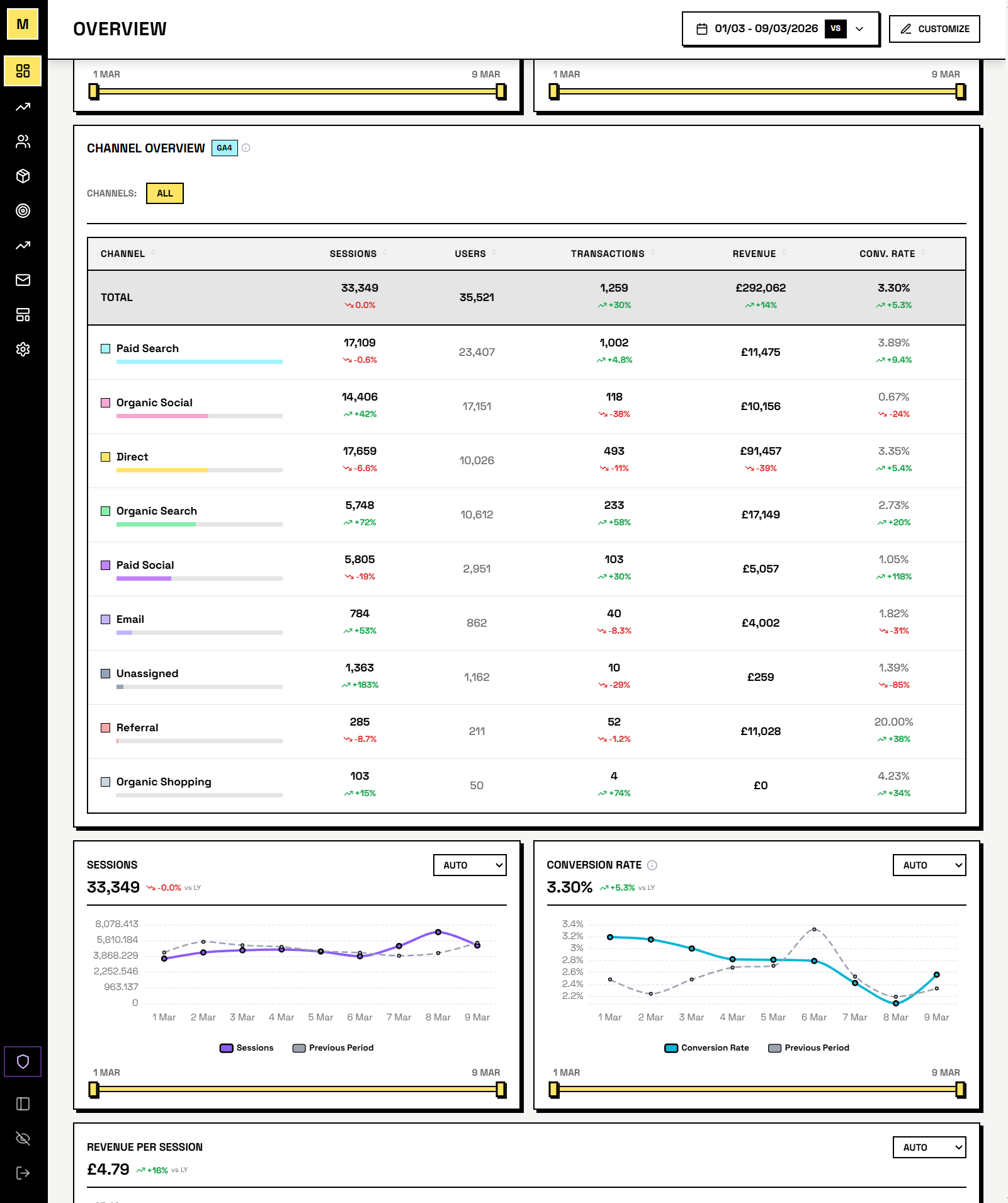Click the hidden-eye visibility icon in the sidebar
Viewport: 1008px width, 1203px height.
(23, 1138)
